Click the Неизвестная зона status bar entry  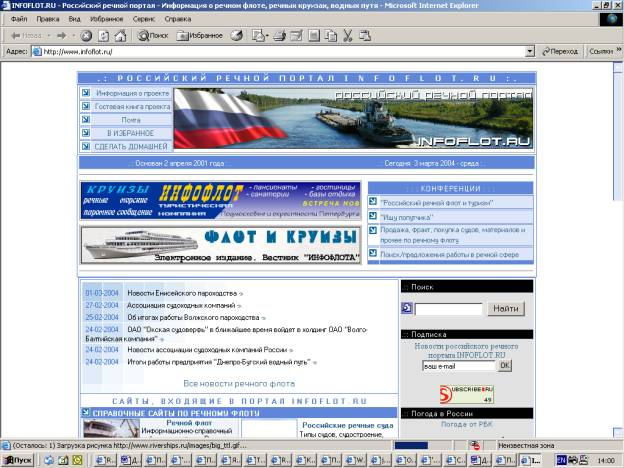click(x=526, y=445)
